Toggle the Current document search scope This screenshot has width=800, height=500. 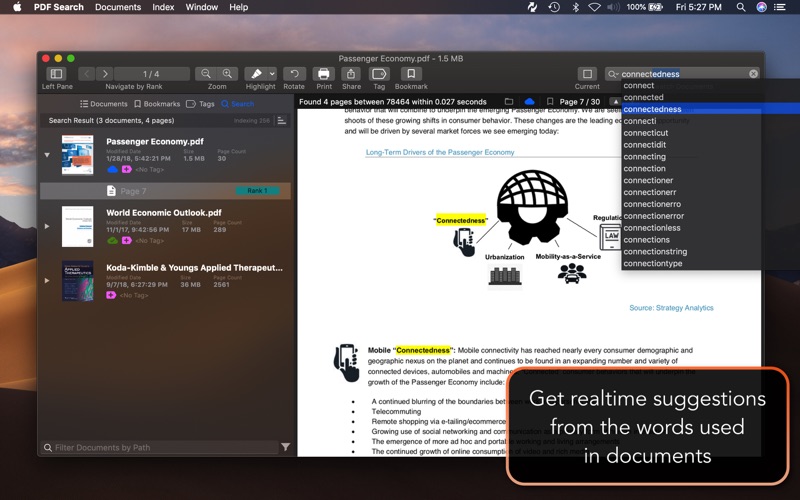tap(587, 74)
